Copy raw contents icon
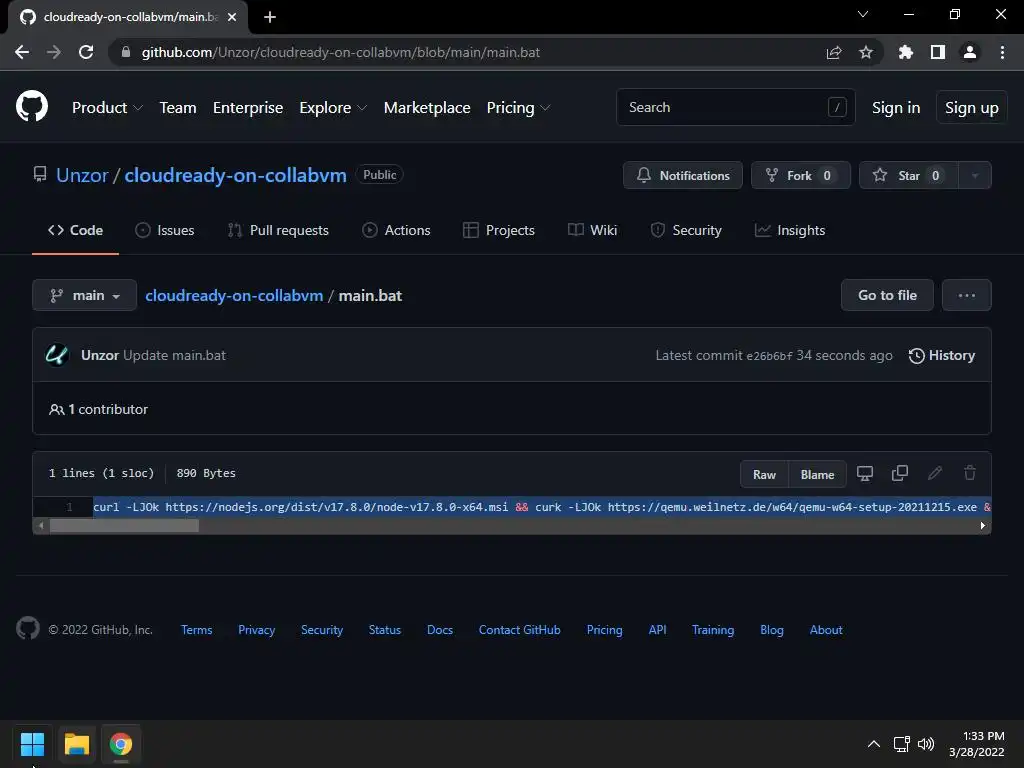Screen dimensions: 1024x768 click(900, 473)
